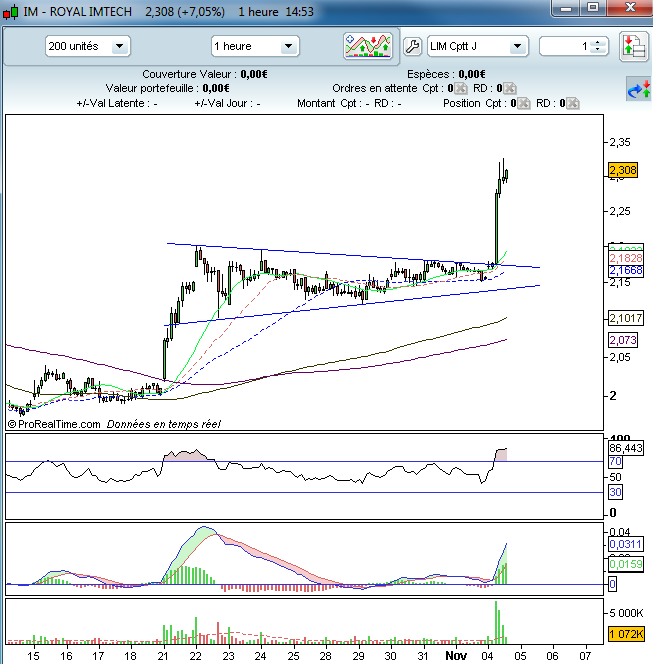
Task: Close the ROYAL IMTECH chart window
Action: 630,8
